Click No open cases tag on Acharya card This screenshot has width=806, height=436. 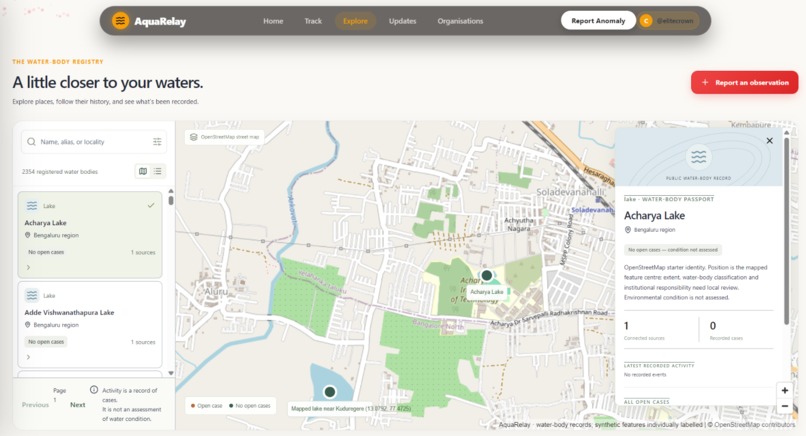(x=46, y=252)
